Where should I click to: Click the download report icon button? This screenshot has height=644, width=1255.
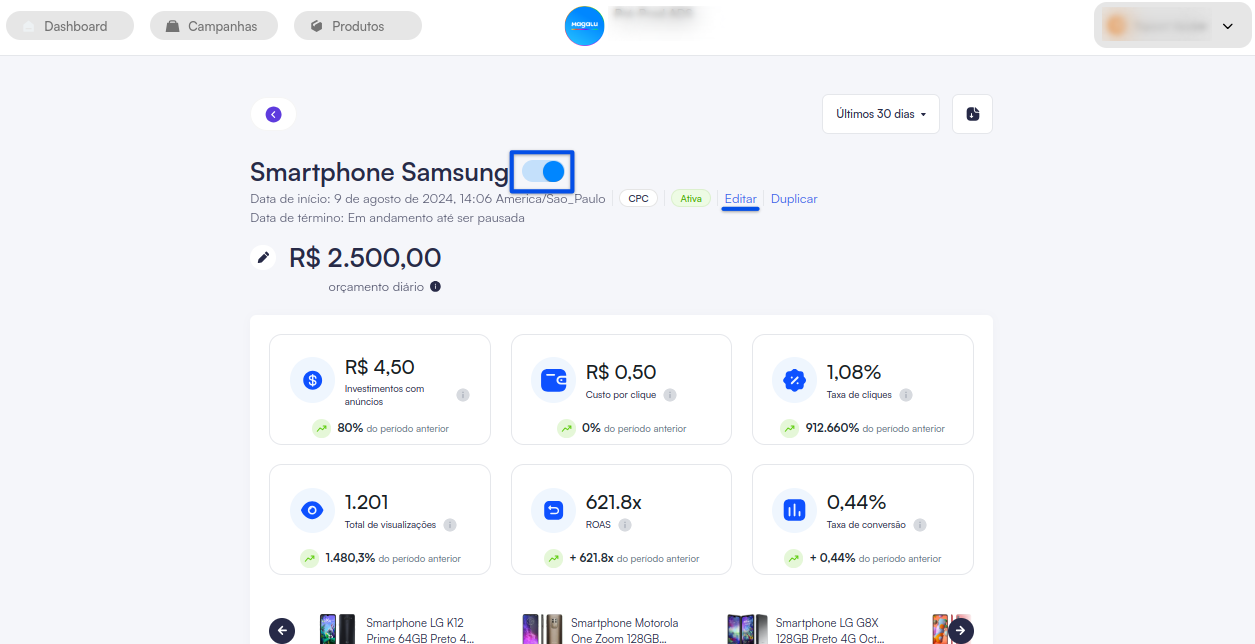[972, 114]
